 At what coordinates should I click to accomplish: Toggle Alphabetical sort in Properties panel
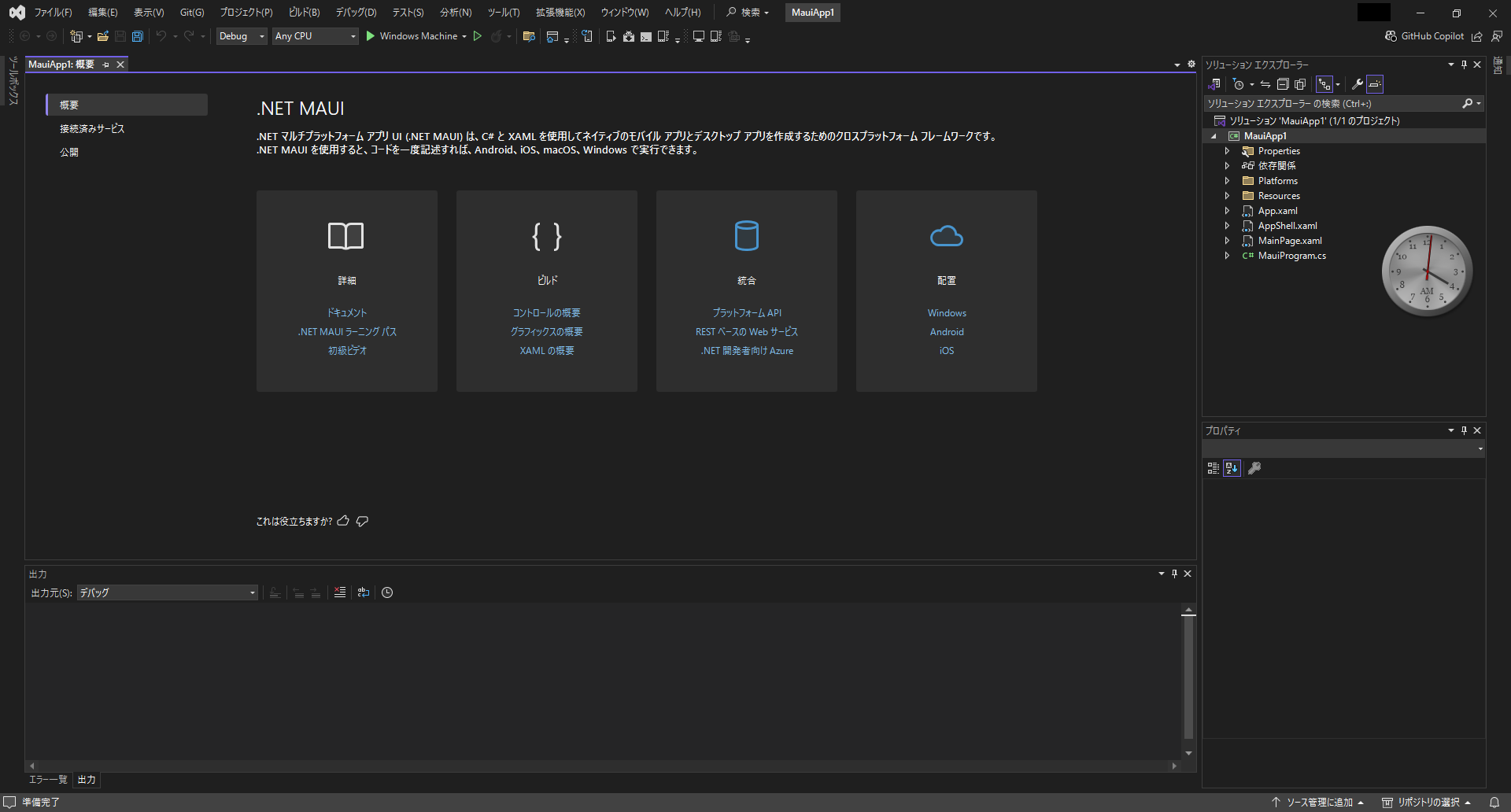(x=1232, y=468)
